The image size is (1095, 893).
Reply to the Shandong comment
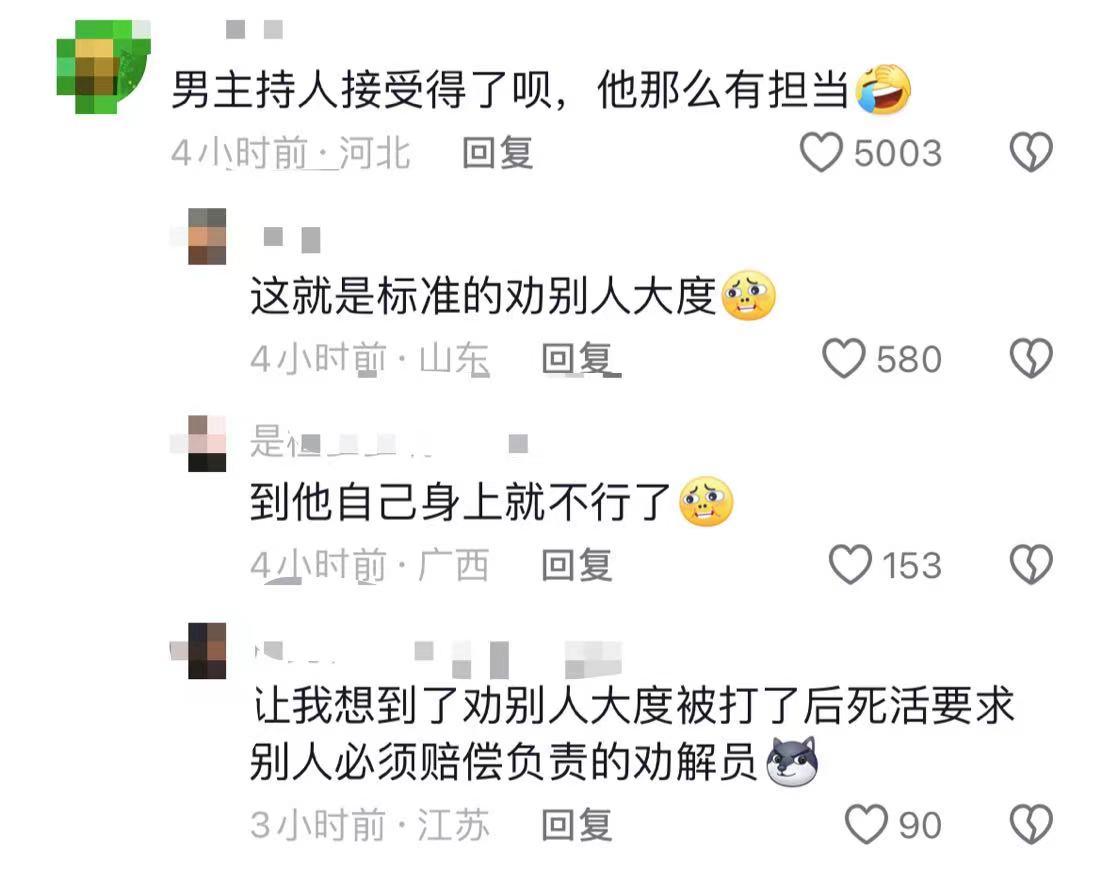click(x=579, y=359)
